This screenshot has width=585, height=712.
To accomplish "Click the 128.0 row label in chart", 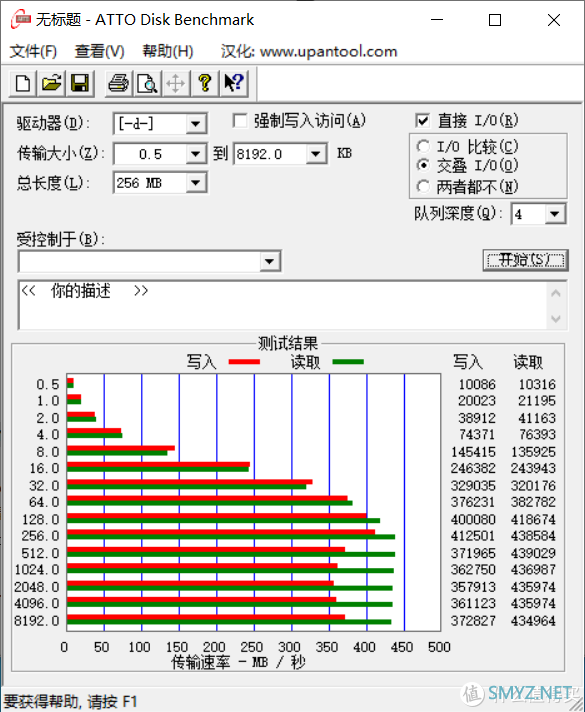I will click(40, 519).
